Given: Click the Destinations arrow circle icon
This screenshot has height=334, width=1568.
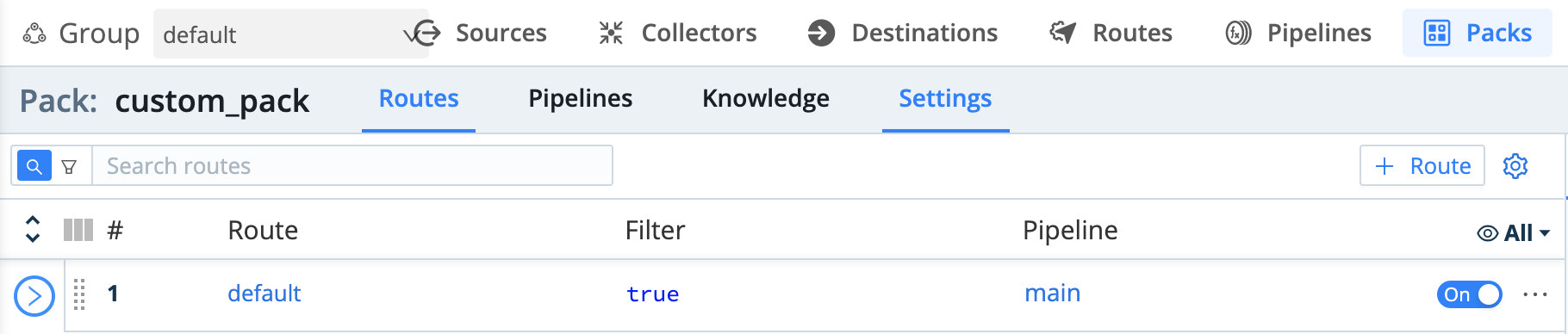Looking at the screenshot, I should (821, 34).
